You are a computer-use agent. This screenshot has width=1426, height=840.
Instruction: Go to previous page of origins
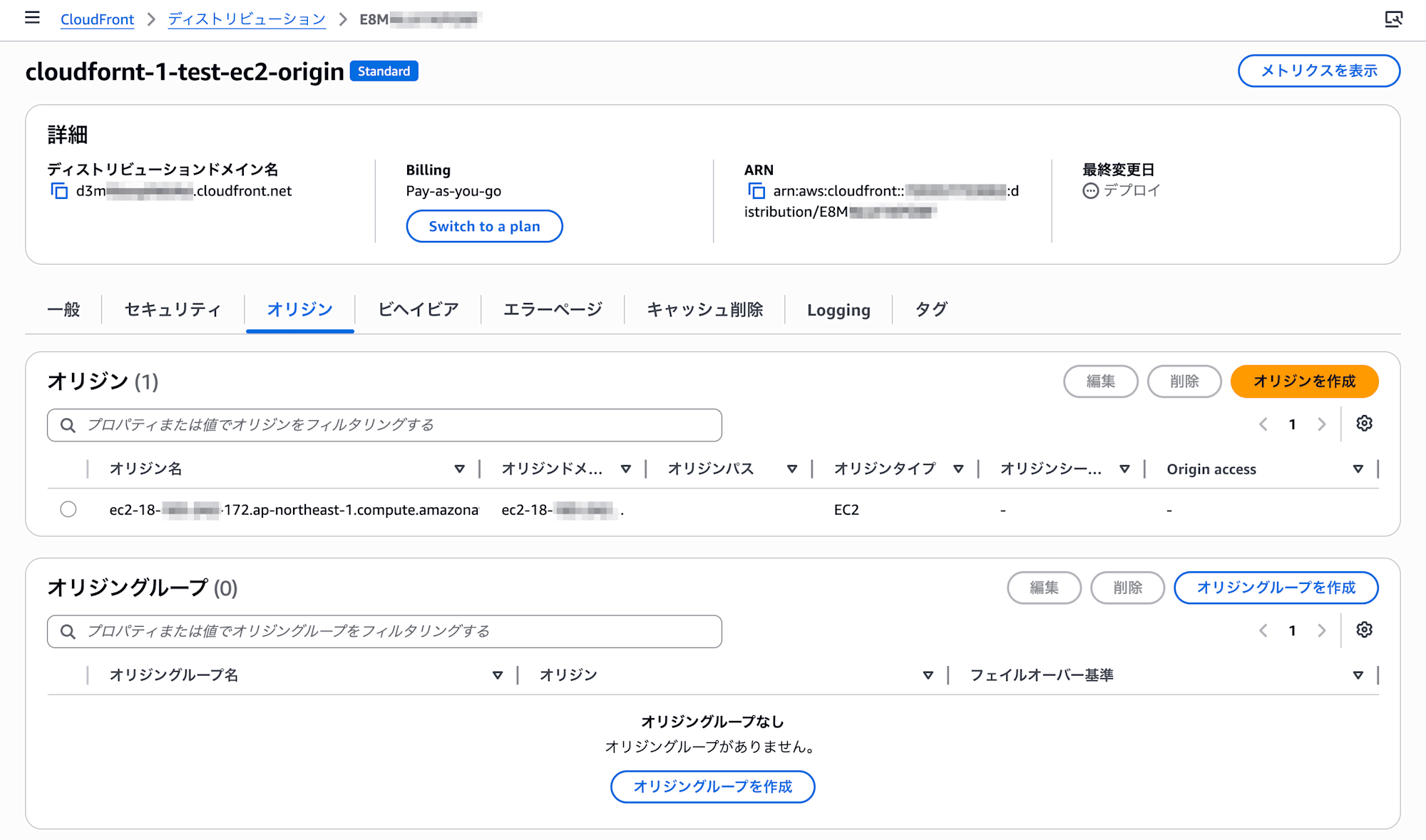click(x=1263, y=424)
